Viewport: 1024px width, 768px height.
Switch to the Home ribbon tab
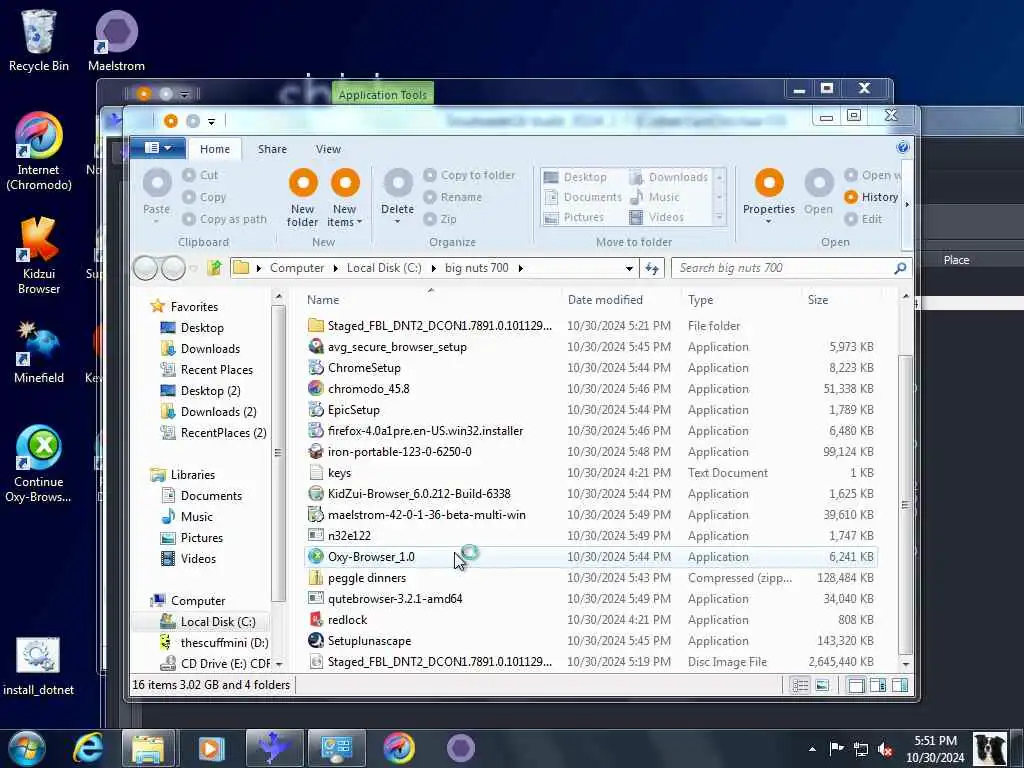215,149
